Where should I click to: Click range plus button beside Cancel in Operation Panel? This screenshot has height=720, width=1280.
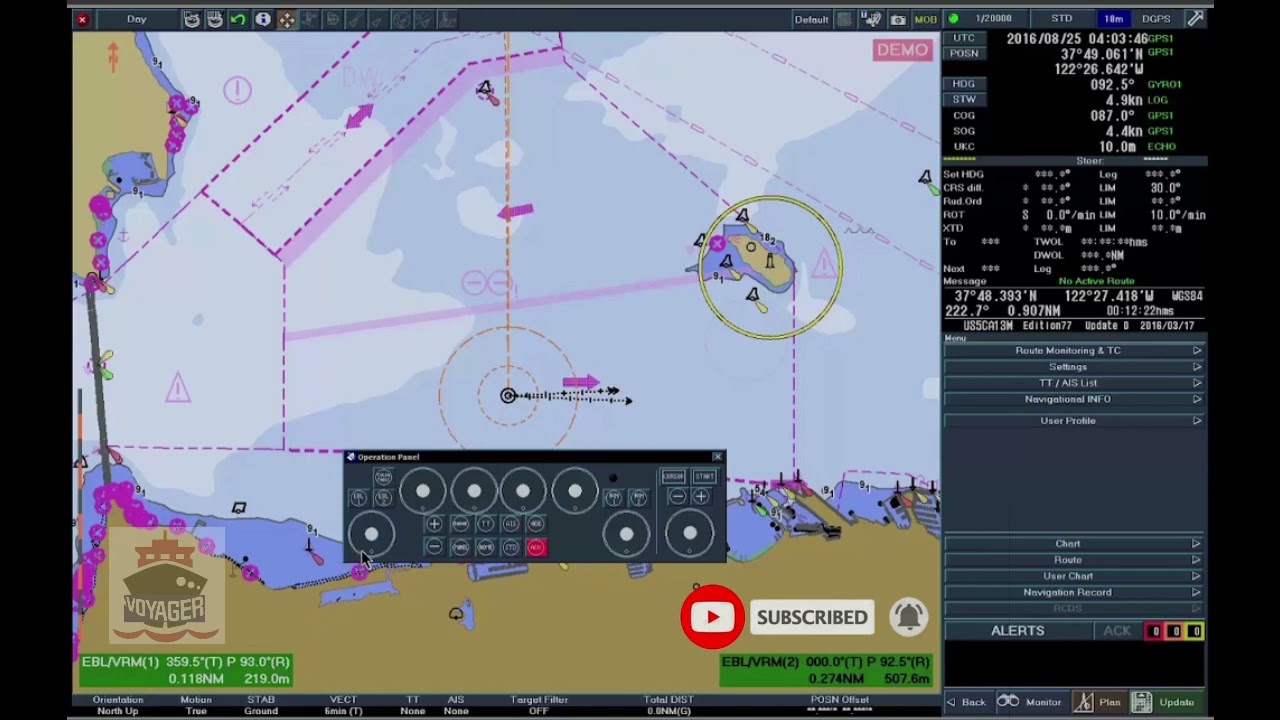(x=434, y=523)
